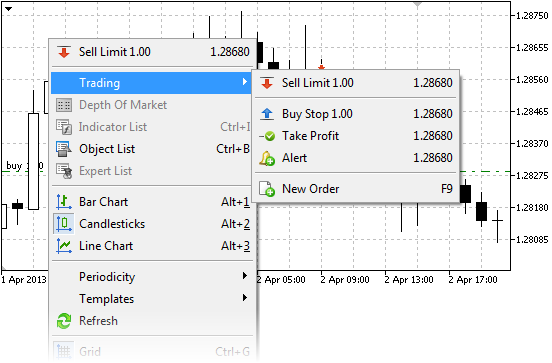The height and width of the screenshot is (363, 552).
Task: Select Expert List entry
Action: [152, 171]
